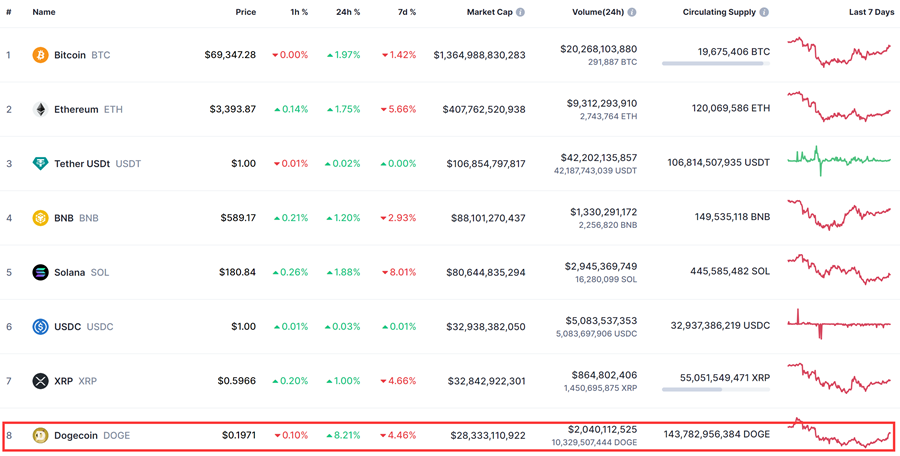
Task: Sort the table by Price column
Action: [x=245, y=13]
